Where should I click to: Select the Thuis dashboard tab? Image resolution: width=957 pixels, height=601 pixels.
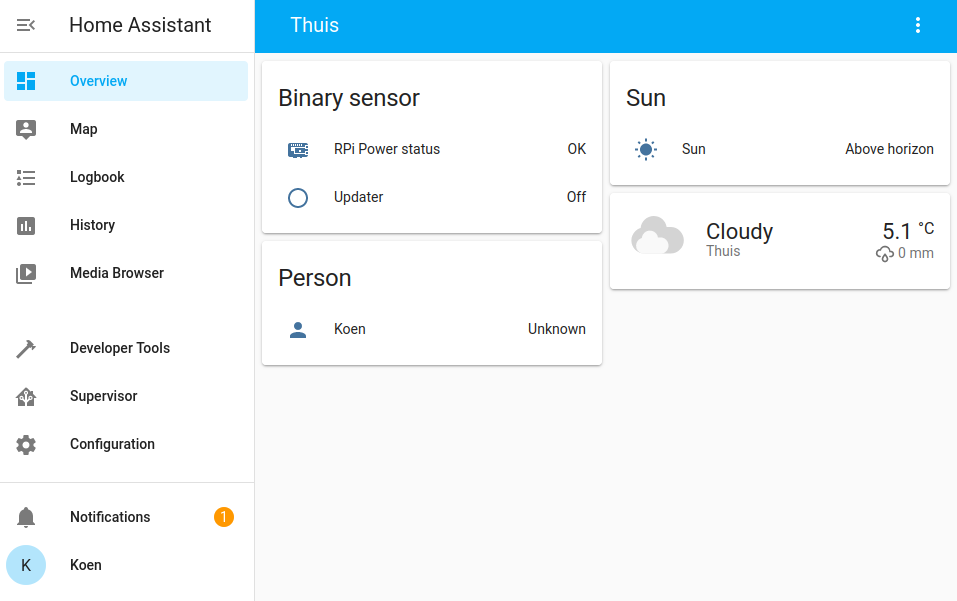[x=314, y=25]
